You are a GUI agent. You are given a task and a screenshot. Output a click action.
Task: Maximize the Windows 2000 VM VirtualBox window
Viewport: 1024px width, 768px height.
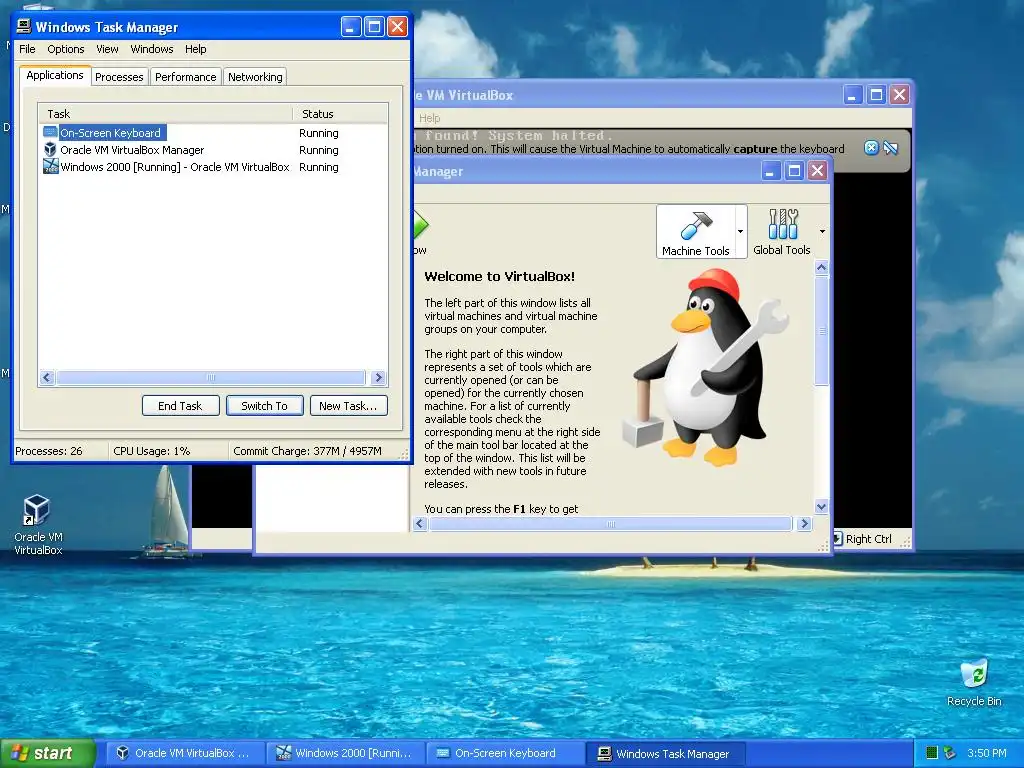[876, 95]
